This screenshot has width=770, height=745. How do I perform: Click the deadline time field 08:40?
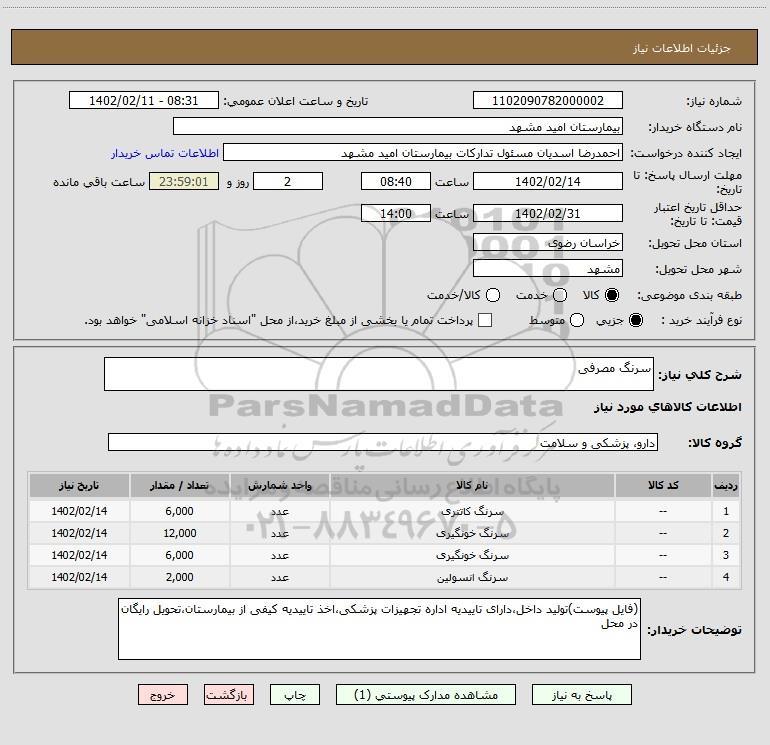tap(396, 181)
